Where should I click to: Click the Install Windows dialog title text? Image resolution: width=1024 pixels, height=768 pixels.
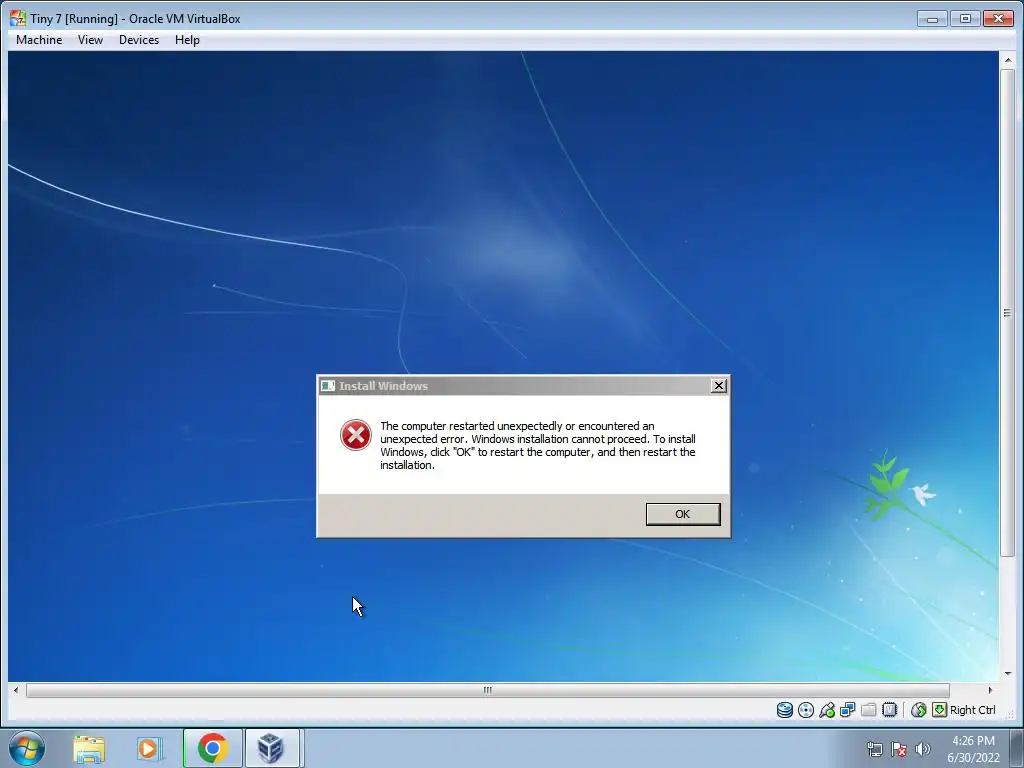pos(383,386)
